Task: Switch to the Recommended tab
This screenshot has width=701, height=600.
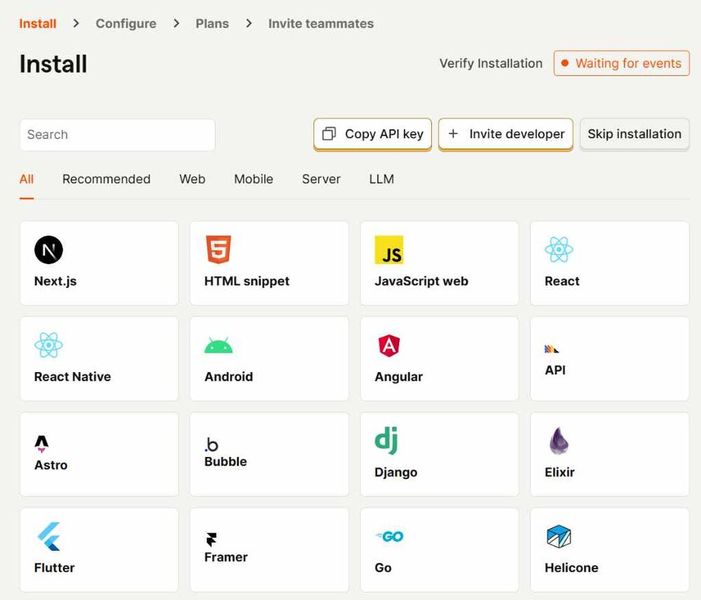Action: pyautogui.click(x=106, y=179)
